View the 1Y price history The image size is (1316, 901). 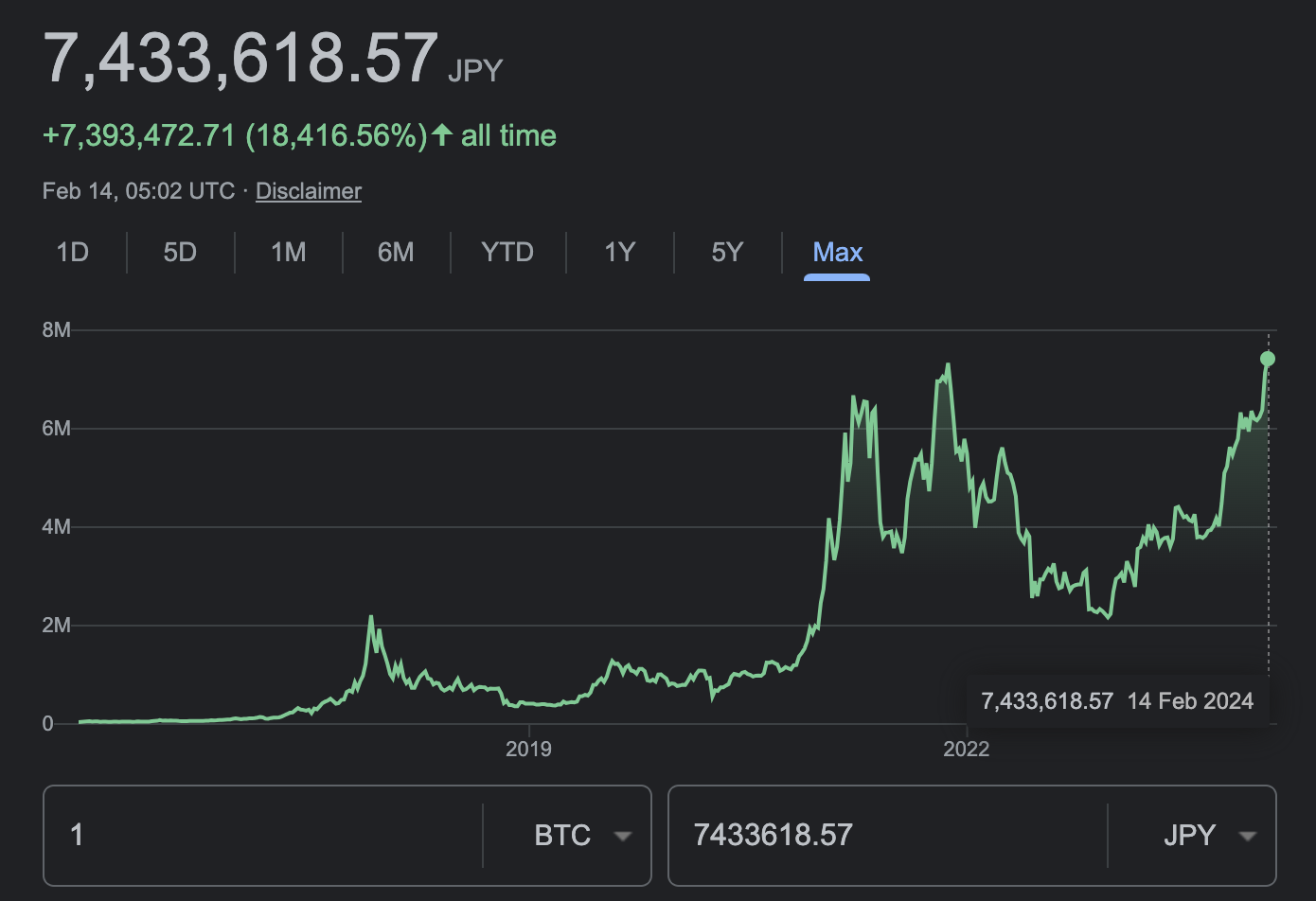pos(619,253)
